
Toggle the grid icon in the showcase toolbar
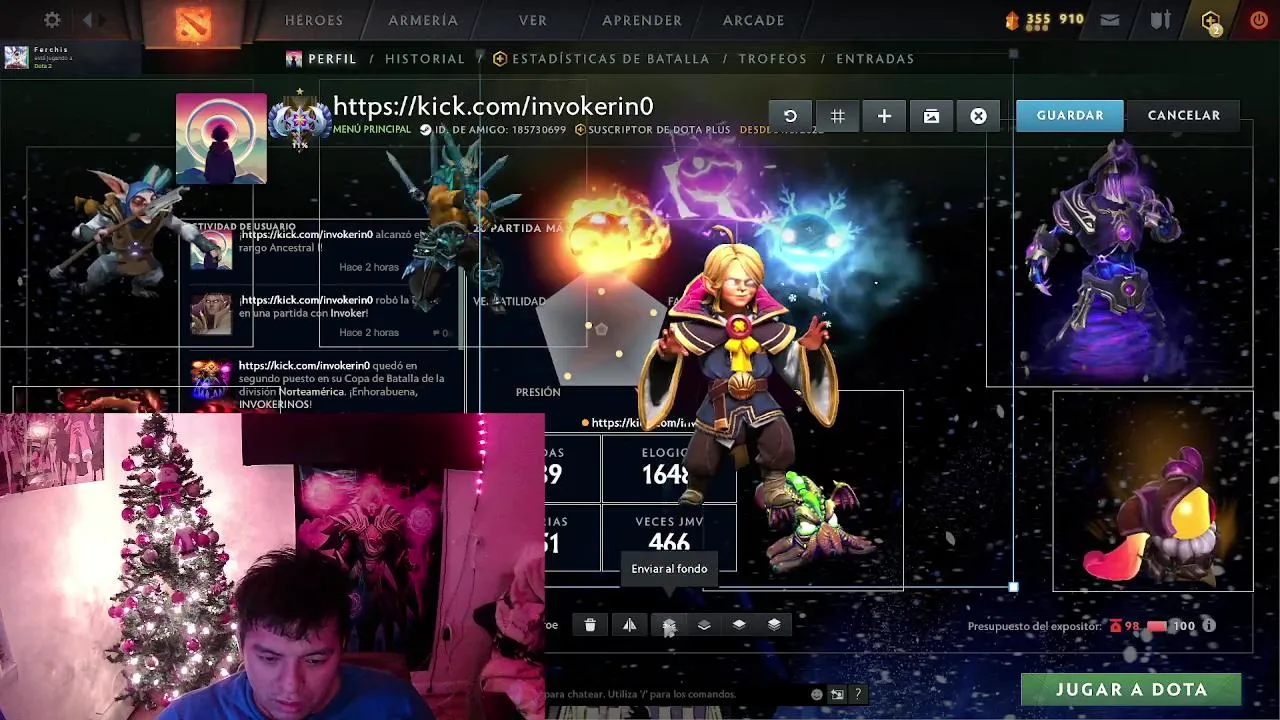838,116
